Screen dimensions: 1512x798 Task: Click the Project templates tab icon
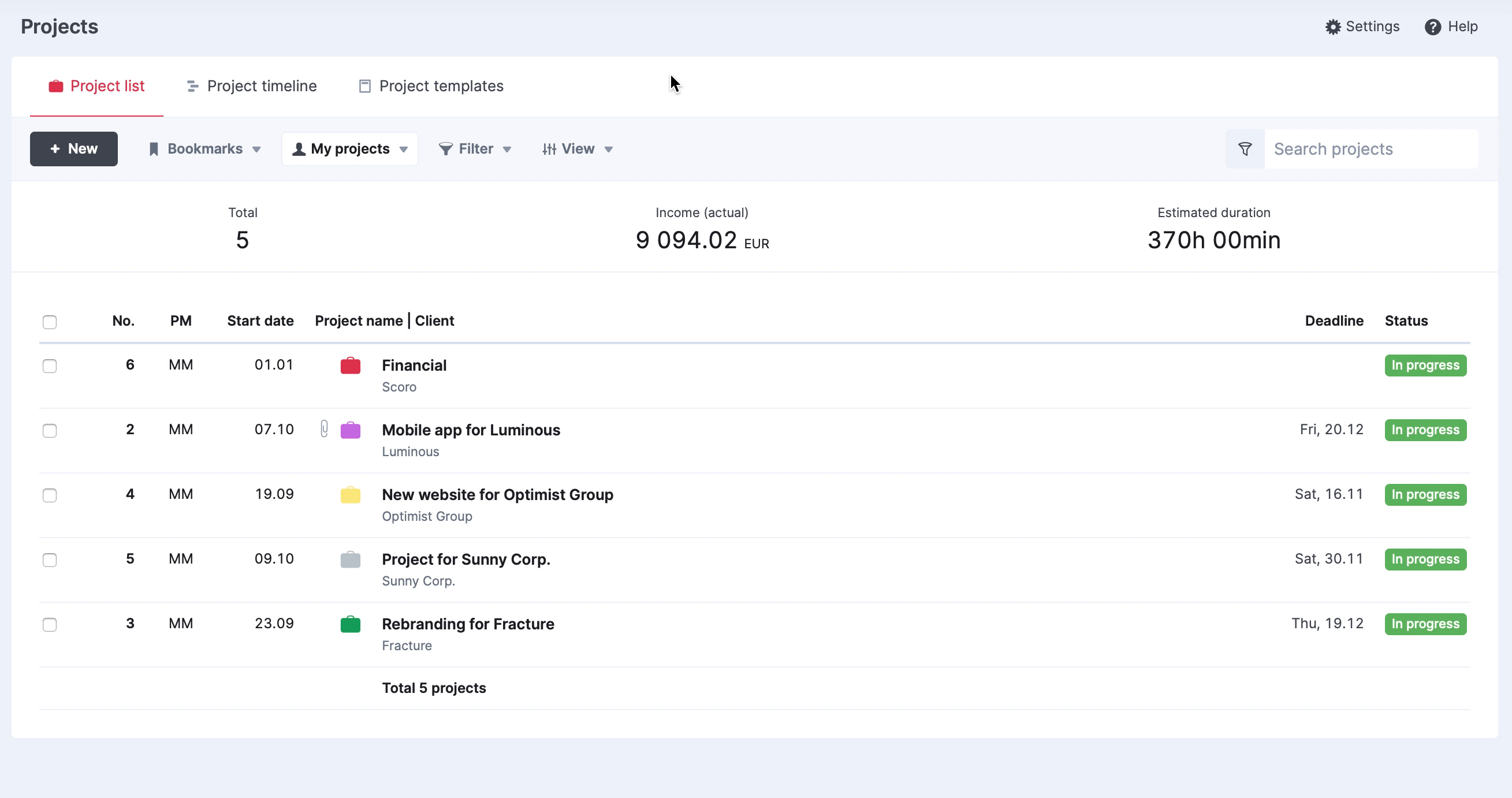[364, 86]
